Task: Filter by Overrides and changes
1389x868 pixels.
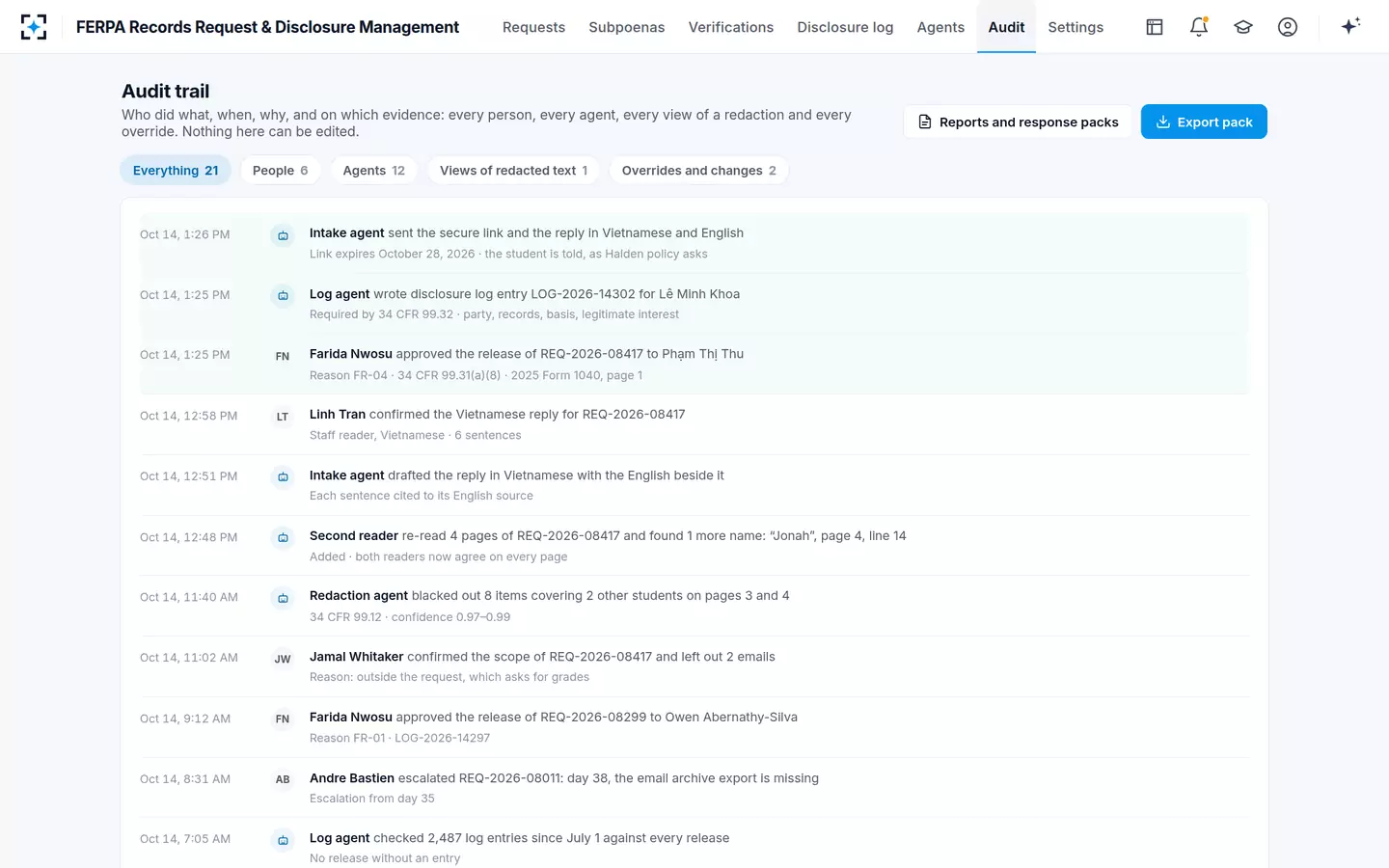Action: pyautogui.click(x=699, y=171)
